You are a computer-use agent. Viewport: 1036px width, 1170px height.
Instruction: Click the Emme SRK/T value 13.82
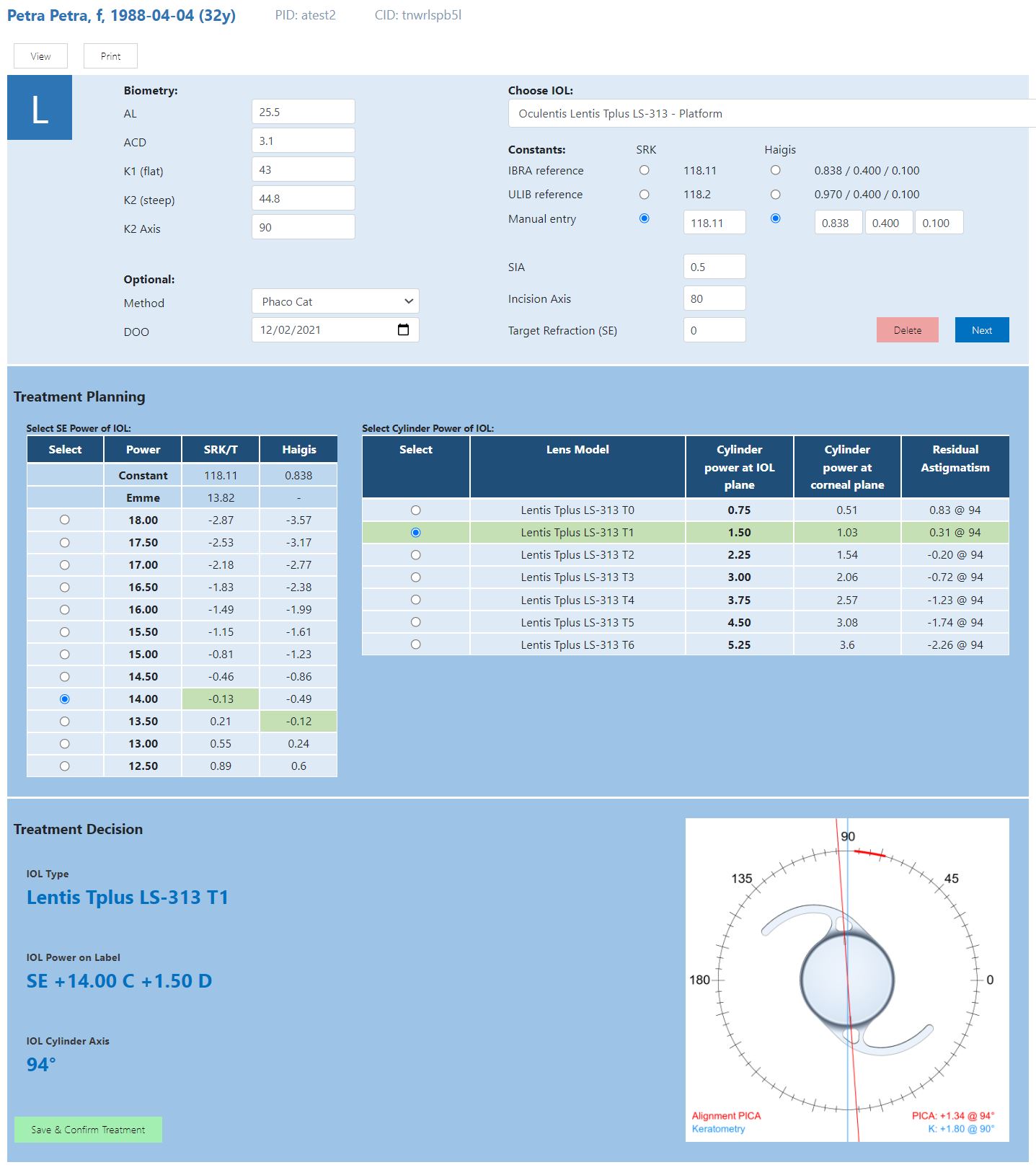(x=221, y=497)
